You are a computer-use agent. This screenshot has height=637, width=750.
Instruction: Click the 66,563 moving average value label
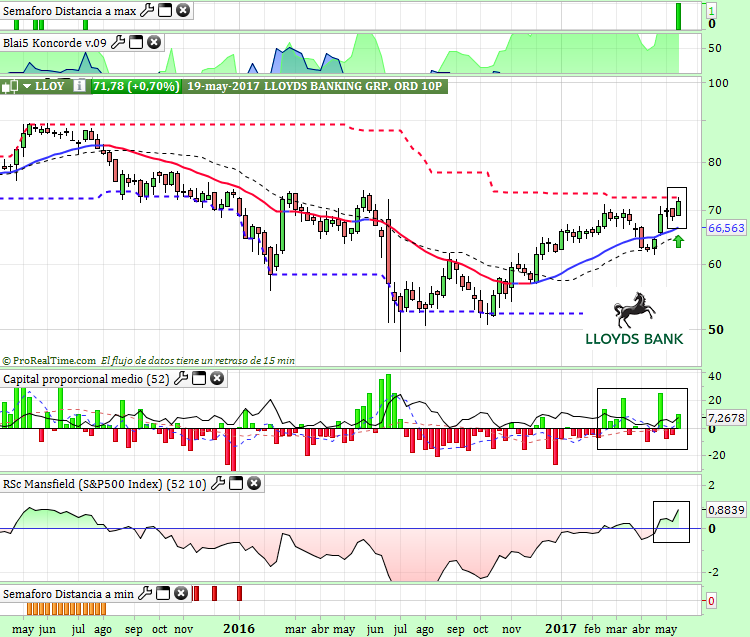pos(726,228)
